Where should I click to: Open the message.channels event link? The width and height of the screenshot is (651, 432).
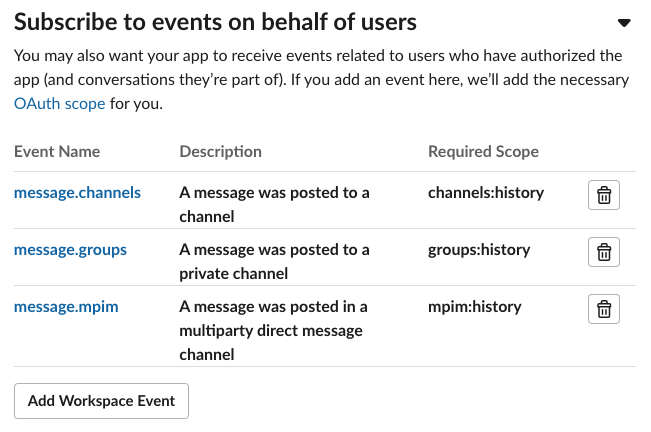77,192
